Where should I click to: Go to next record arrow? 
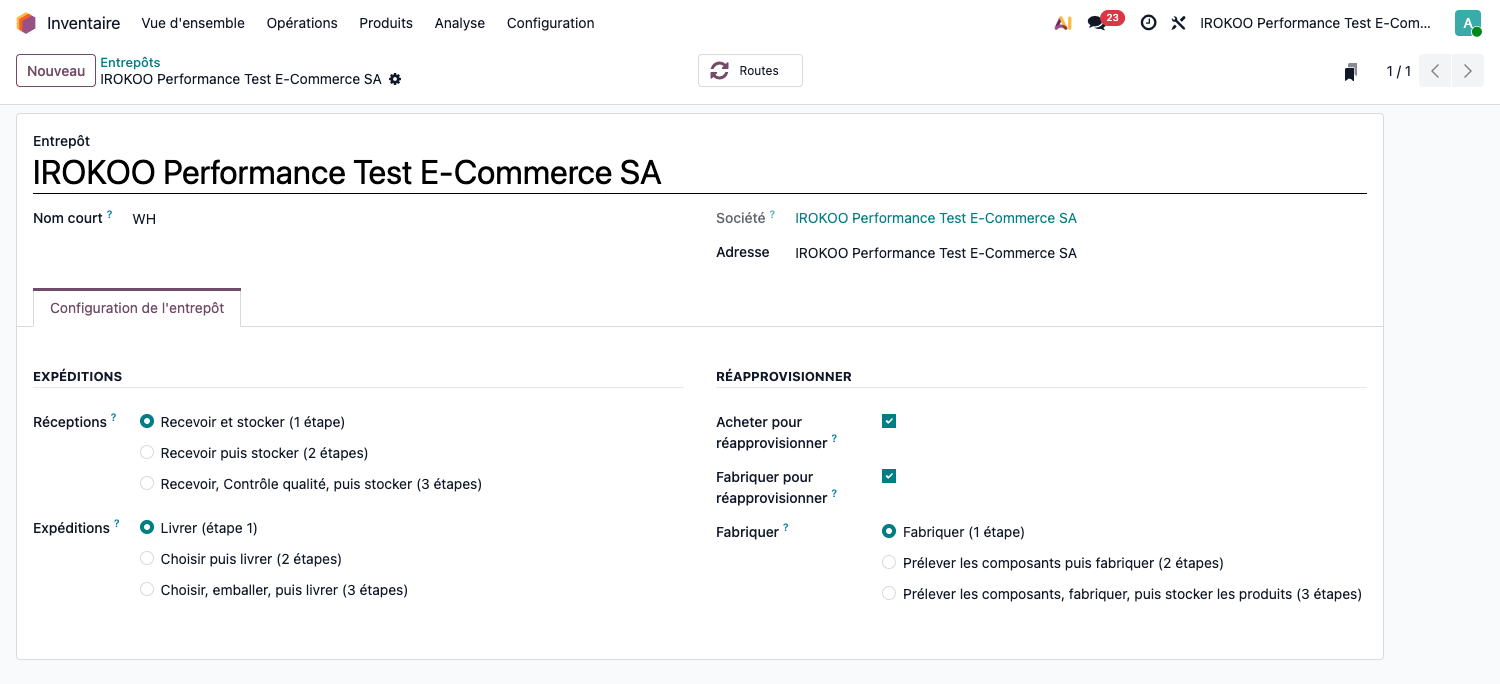1467,71
